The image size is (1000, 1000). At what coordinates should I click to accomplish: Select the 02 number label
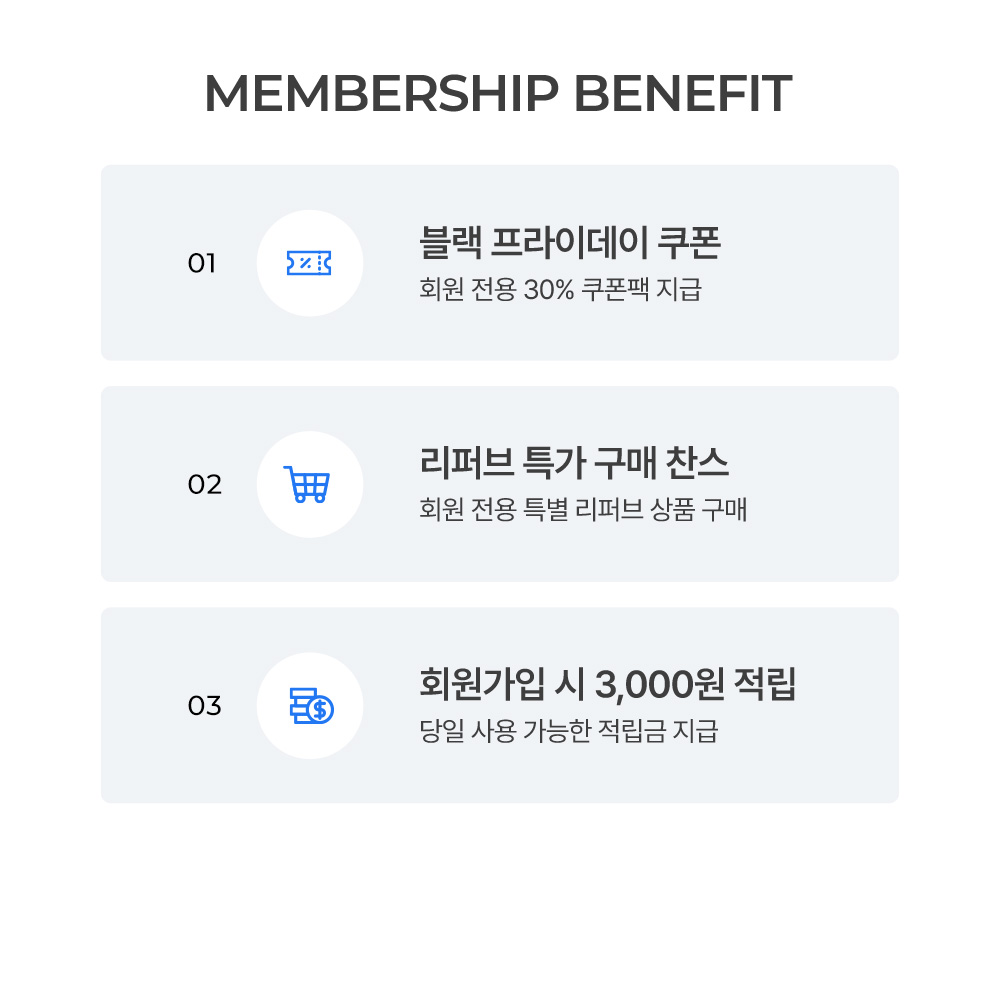coord(204,485)
